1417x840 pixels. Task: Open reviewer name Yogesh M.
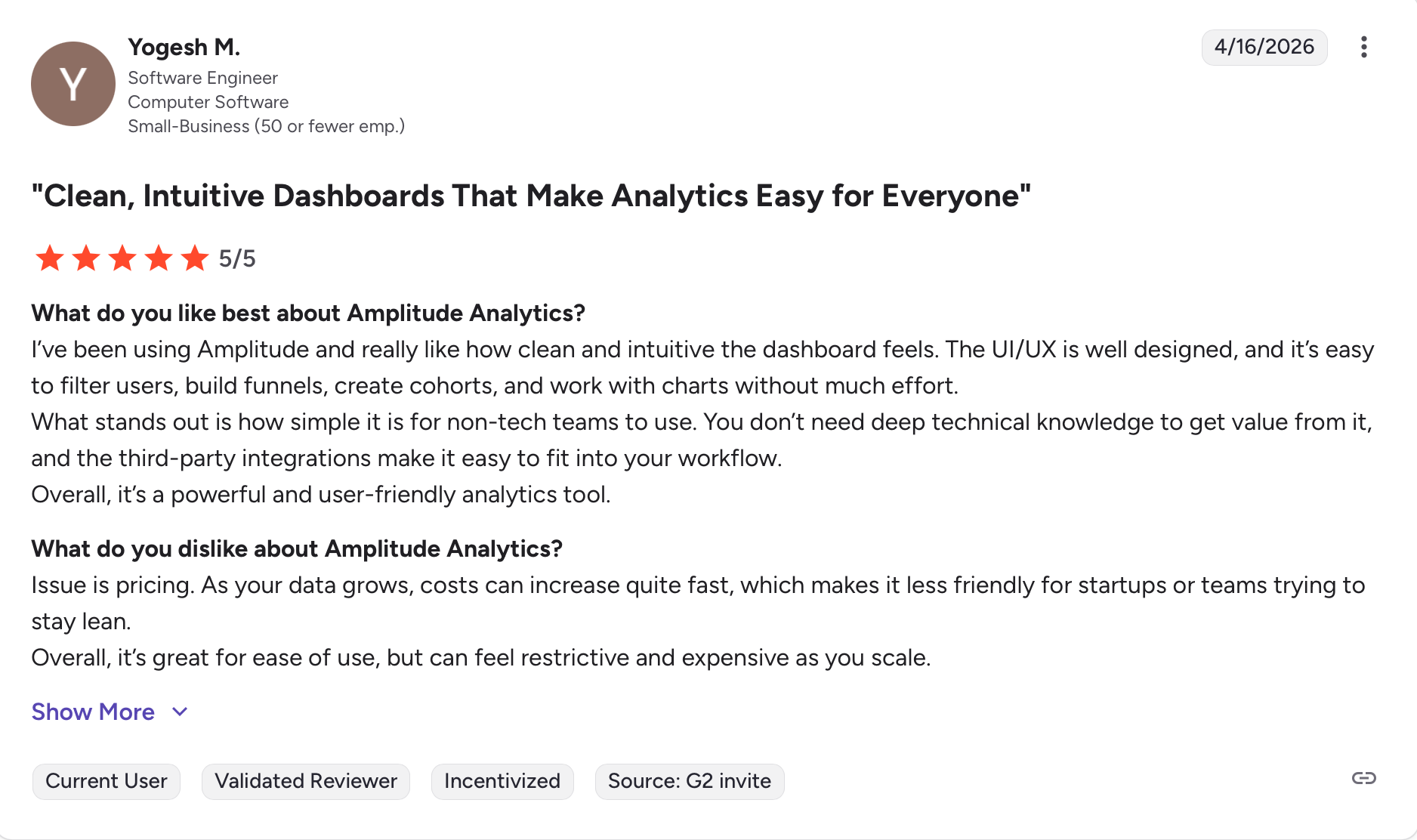tap(184, 47)
